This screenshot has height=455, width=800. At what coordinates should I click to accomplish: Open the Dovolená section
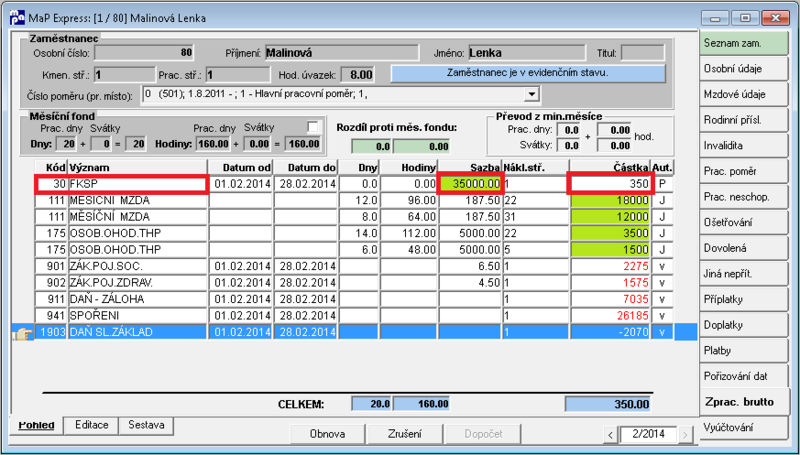(x=743, y=248)
